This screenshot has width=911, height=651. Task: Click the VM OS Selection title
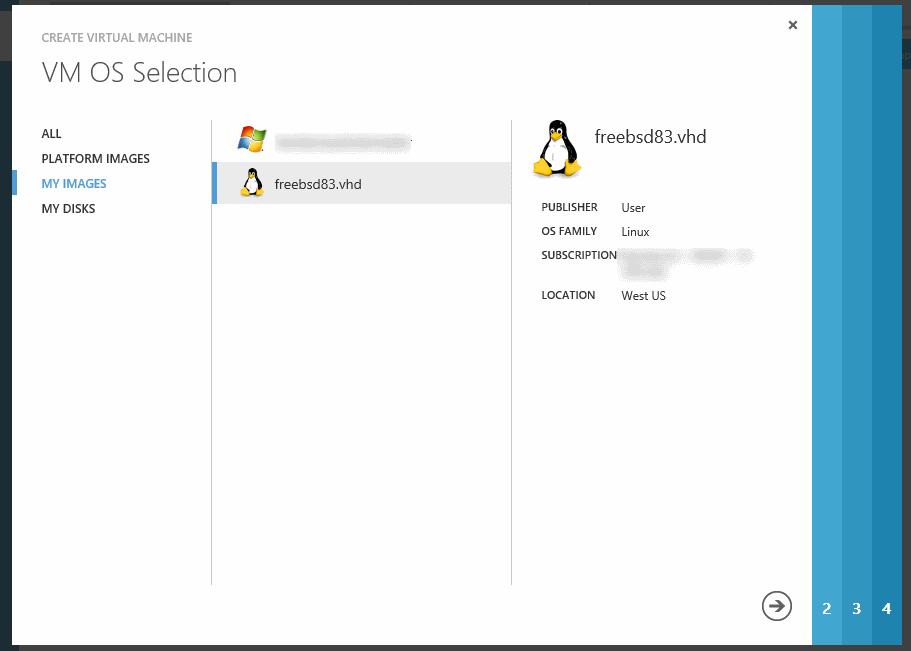pos(138,72)
